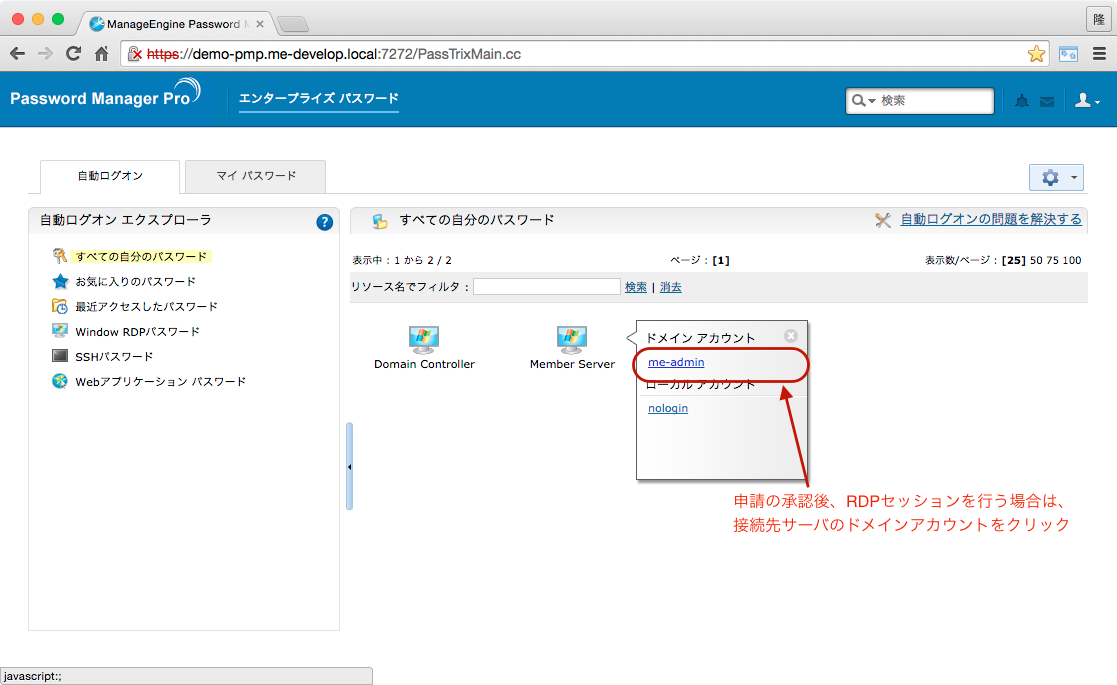Select 最近アクセスしたパスワード
The image size is (1117, 685).
pyautogui.click(x=146, y=306)
